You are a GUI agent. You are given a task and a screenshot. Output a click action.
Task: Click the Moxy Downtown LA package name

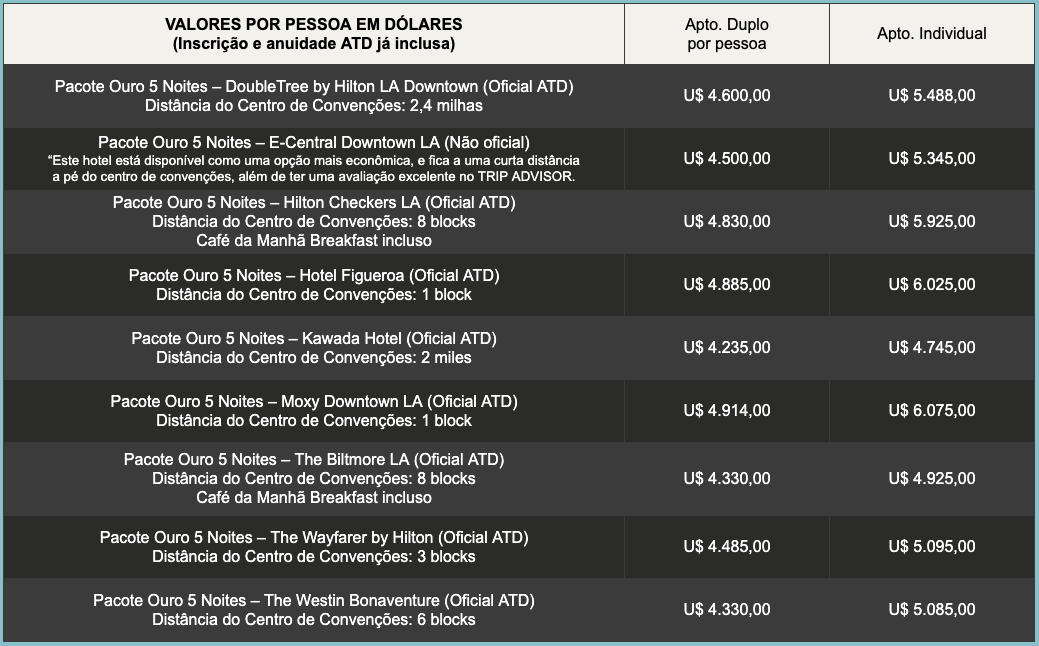(x=314, y=402)
